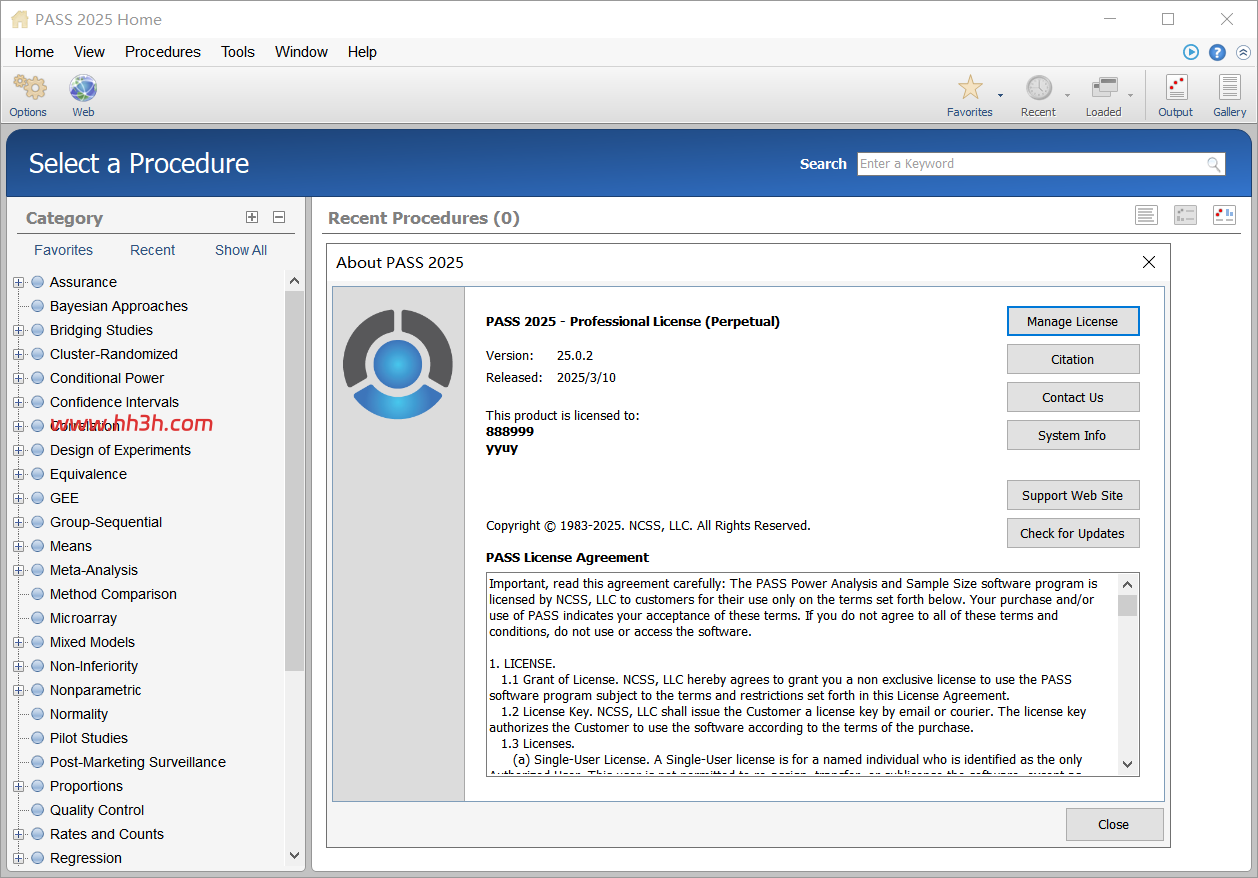Collapse all categories with minus icon
The width and height of the screenshot is (1258, 878).
(279, 217)
